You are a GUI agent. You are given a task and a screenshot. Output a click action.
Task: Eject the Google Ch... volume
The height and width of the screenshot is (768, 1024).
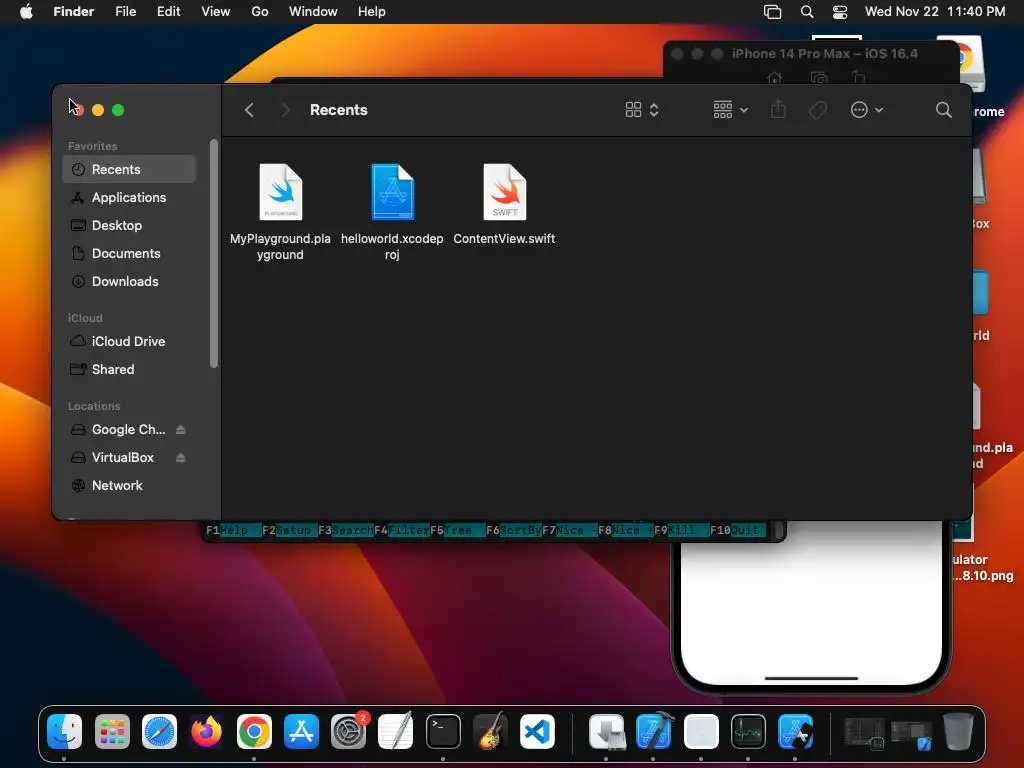tap(181, 430)
